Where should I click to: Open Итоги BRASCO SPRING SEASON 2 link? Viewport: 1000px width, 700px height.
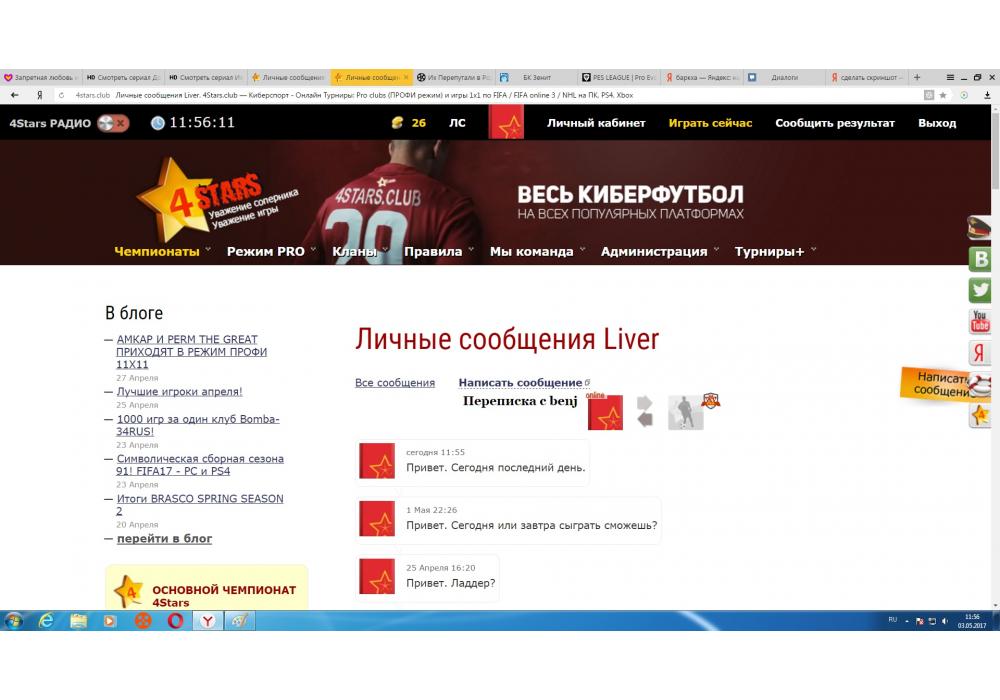[200, 505]
